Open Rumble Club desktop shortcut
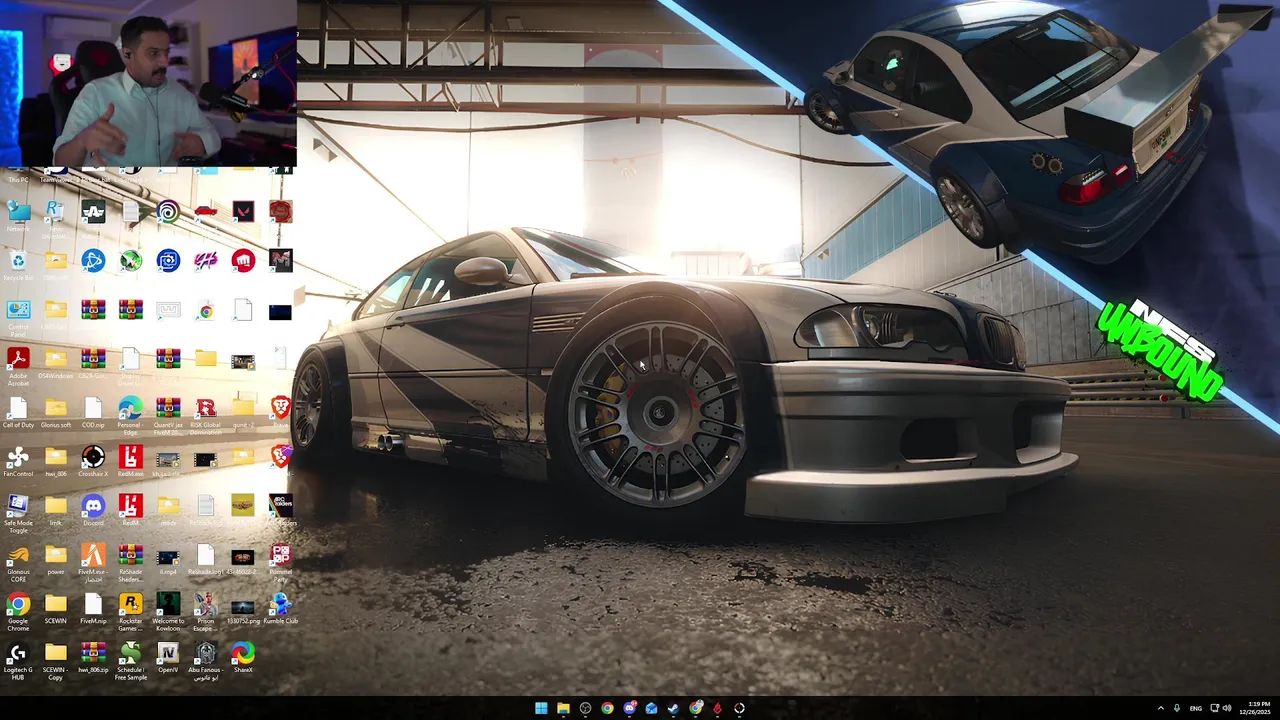This screenshot has height=720, width=1280. point(280,607)
